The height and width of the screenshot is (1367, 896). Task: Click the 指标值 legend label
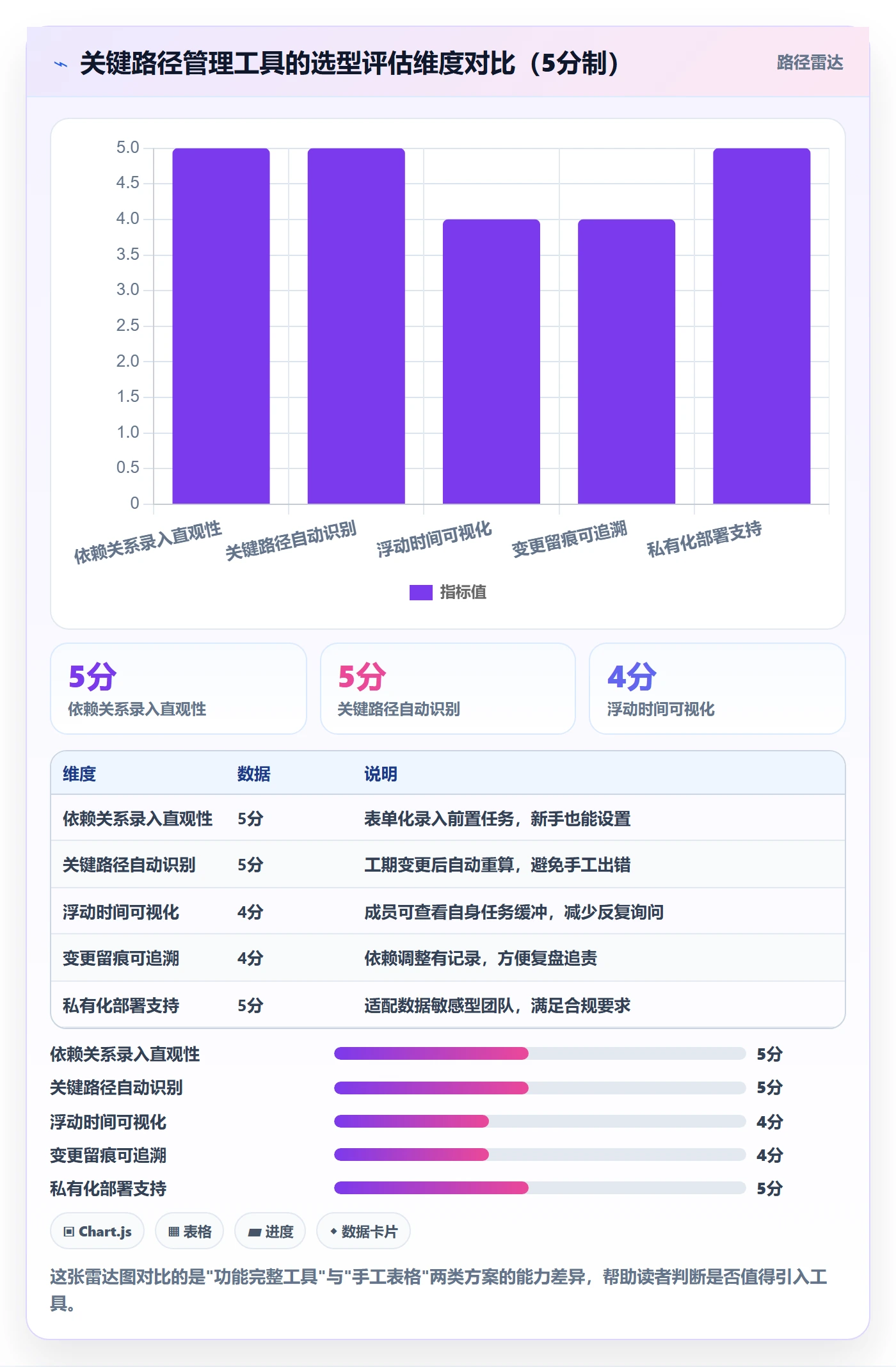tap(463, 593)
